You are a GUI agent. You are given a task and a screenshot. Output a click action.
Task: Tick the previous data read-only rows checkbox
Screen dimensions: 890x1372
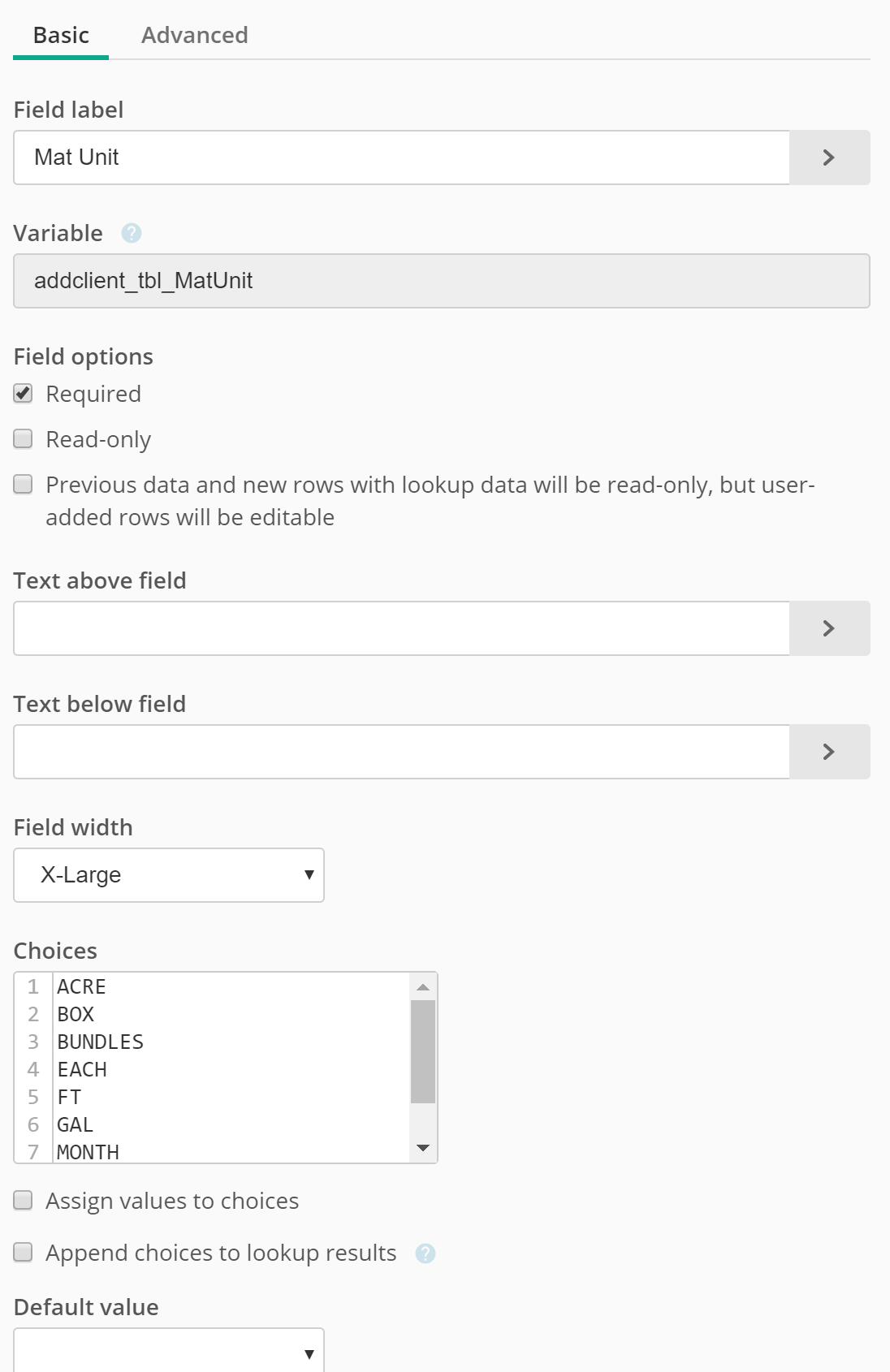click(x=23, y=485)
